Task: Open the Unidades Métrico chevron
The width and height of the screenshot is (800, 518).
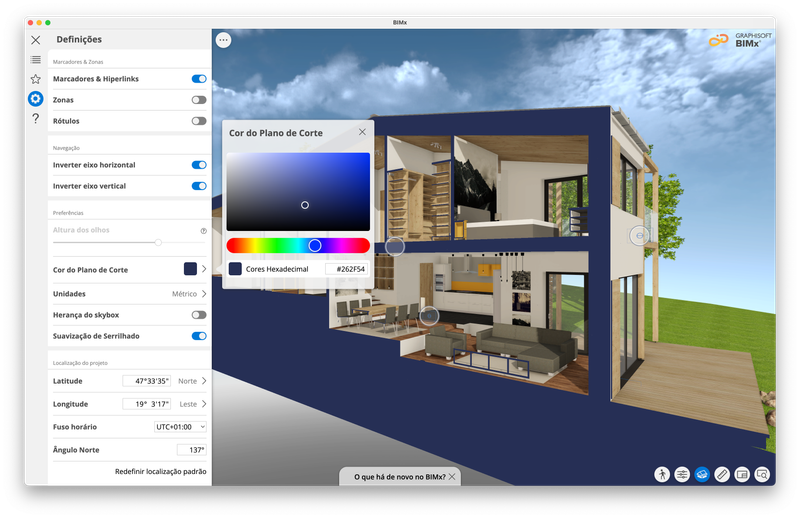Action: click(204, 293)
